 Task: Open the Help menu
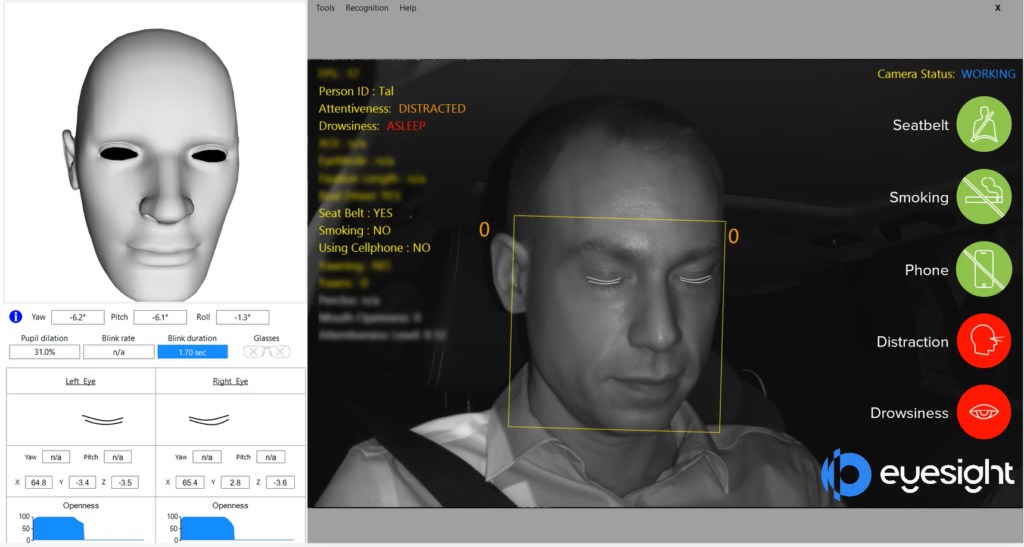coord(408,8)
